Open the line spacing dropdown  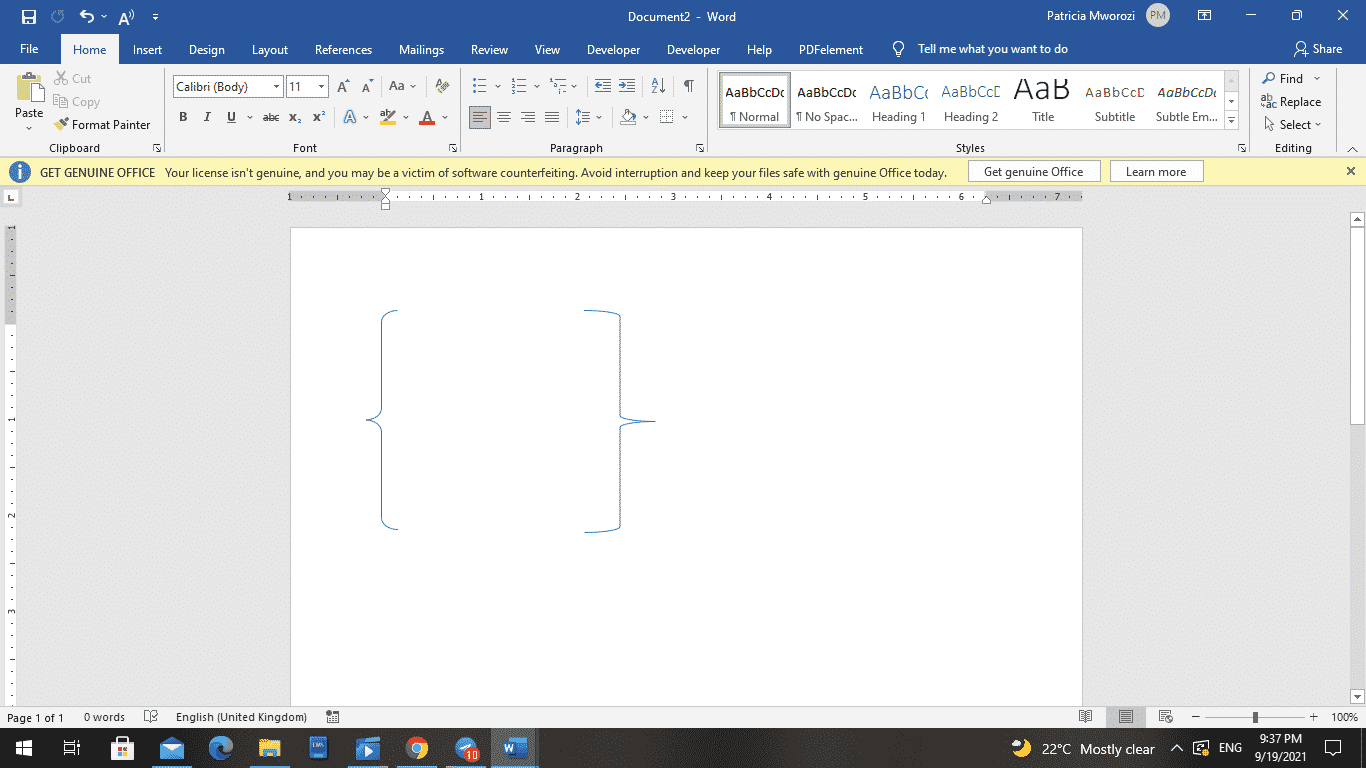[598, 117]
